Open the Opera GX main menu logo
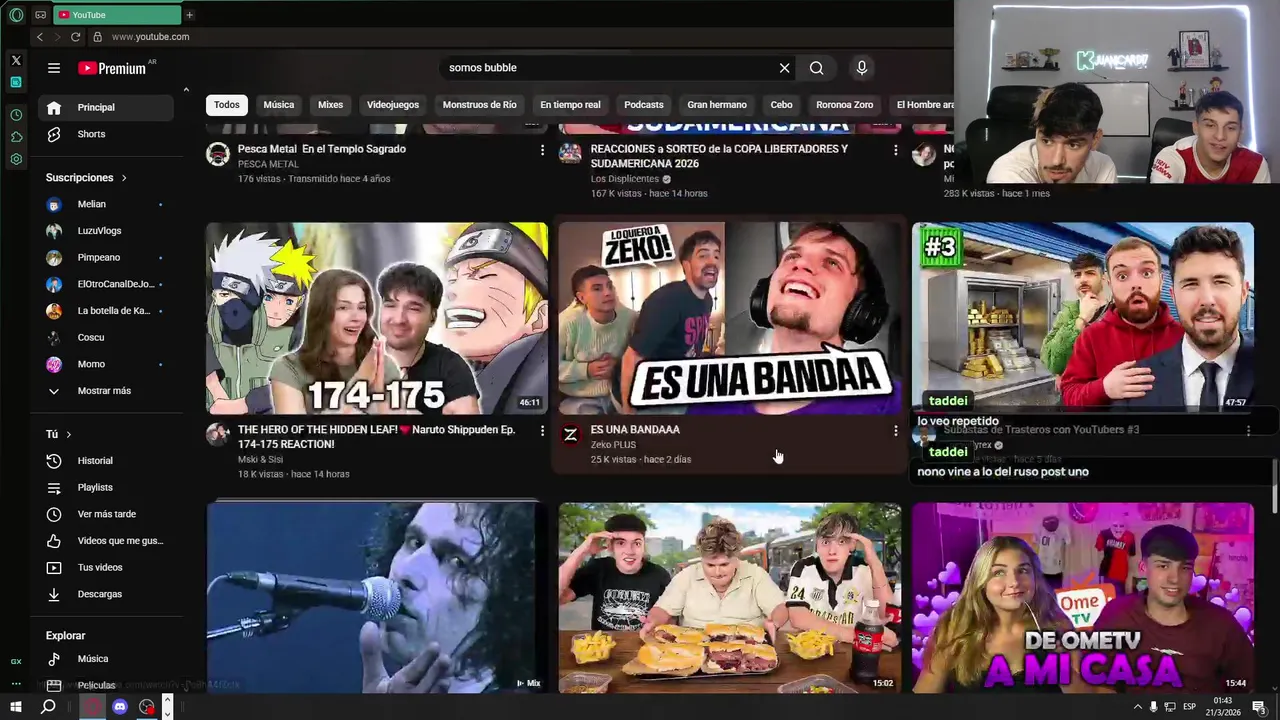 (x=16, y=15)
